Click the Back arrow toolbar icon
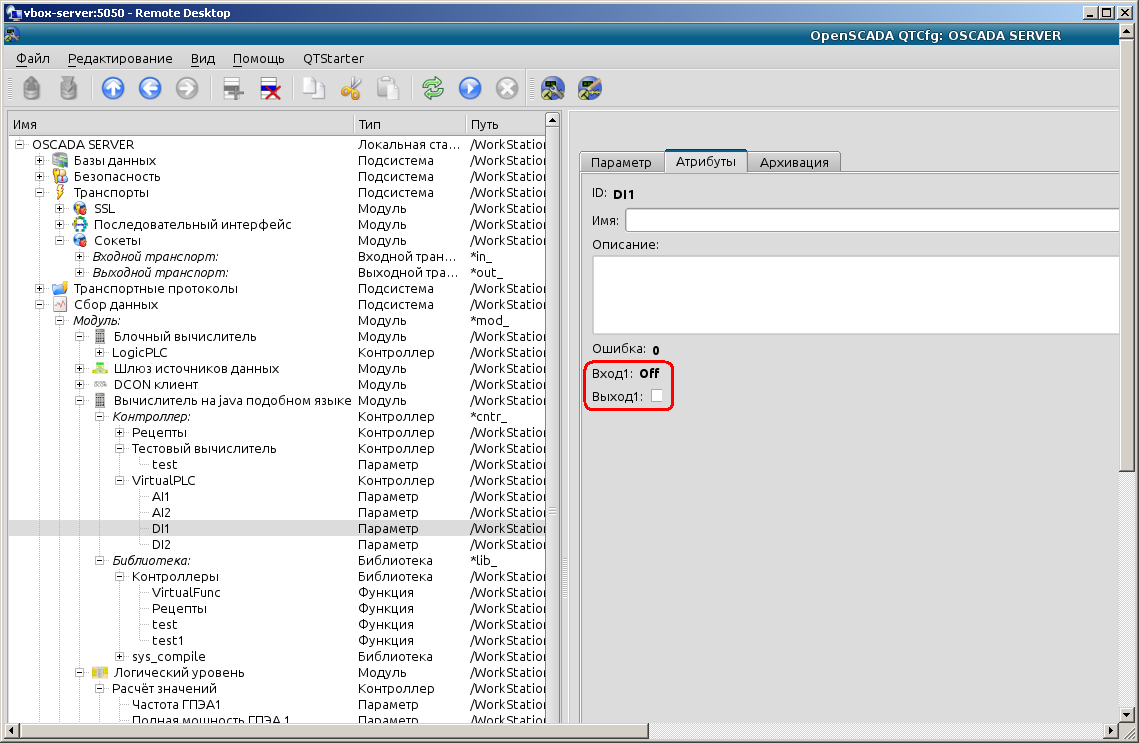 (x=150, y=89)
